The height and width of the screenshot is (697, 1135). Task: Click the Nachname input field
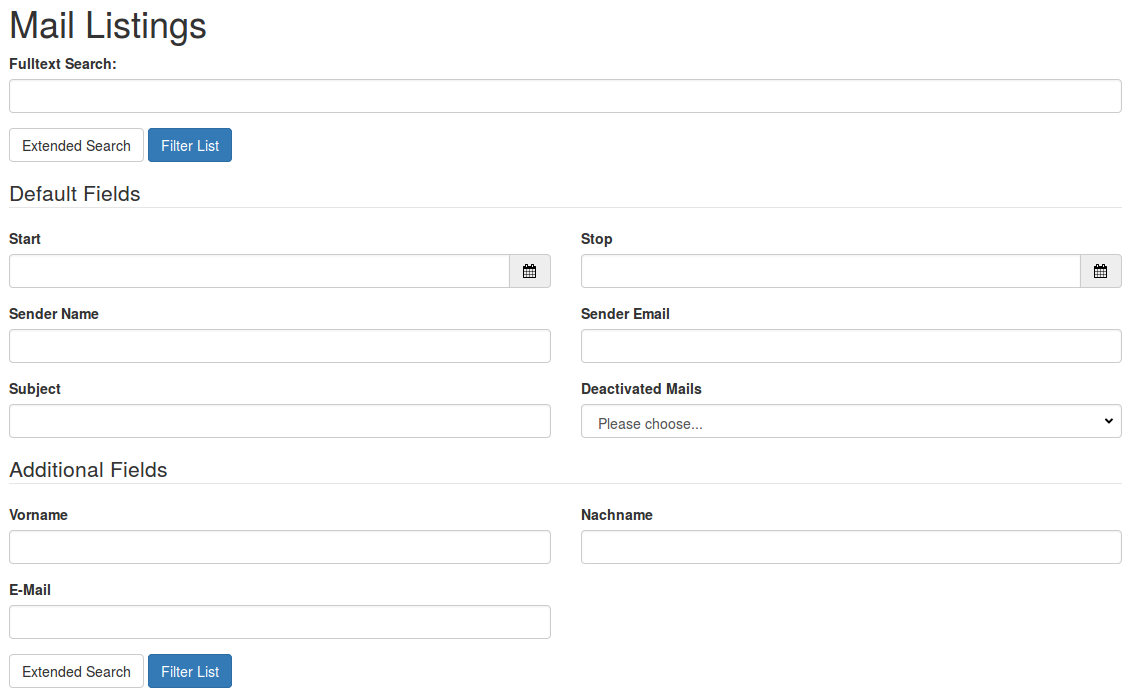[x=850, y=547]
